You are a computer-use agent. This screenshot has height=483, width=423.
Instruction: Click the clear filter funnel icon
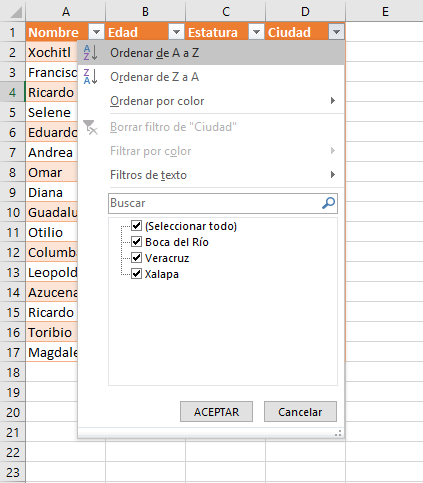[90, 127]
